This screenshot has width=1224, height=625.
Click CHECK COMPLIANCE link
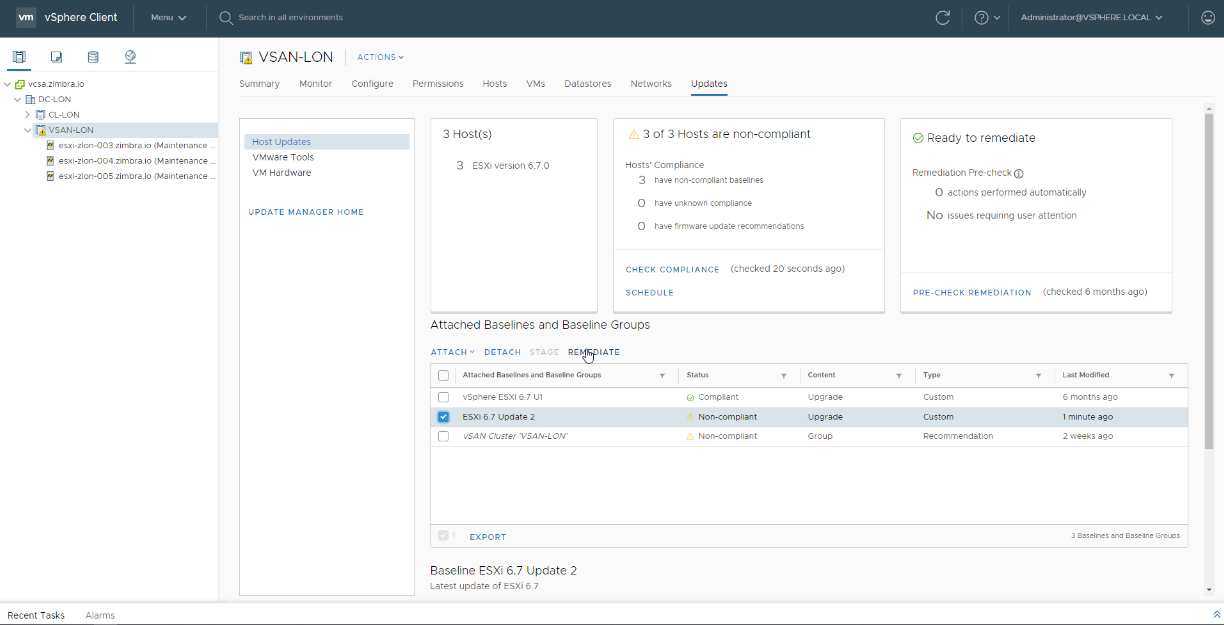673,270
